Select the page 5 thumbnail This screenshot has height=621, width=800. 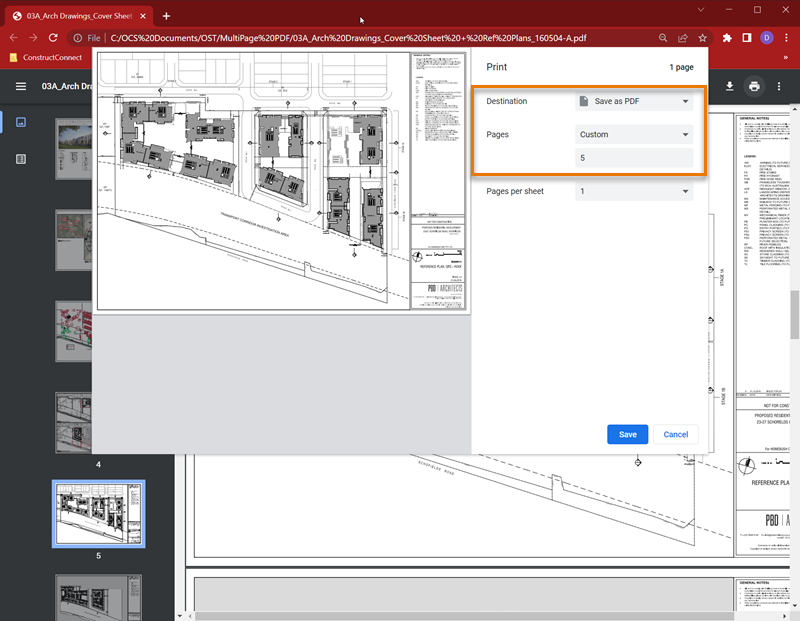coord(98,514)
